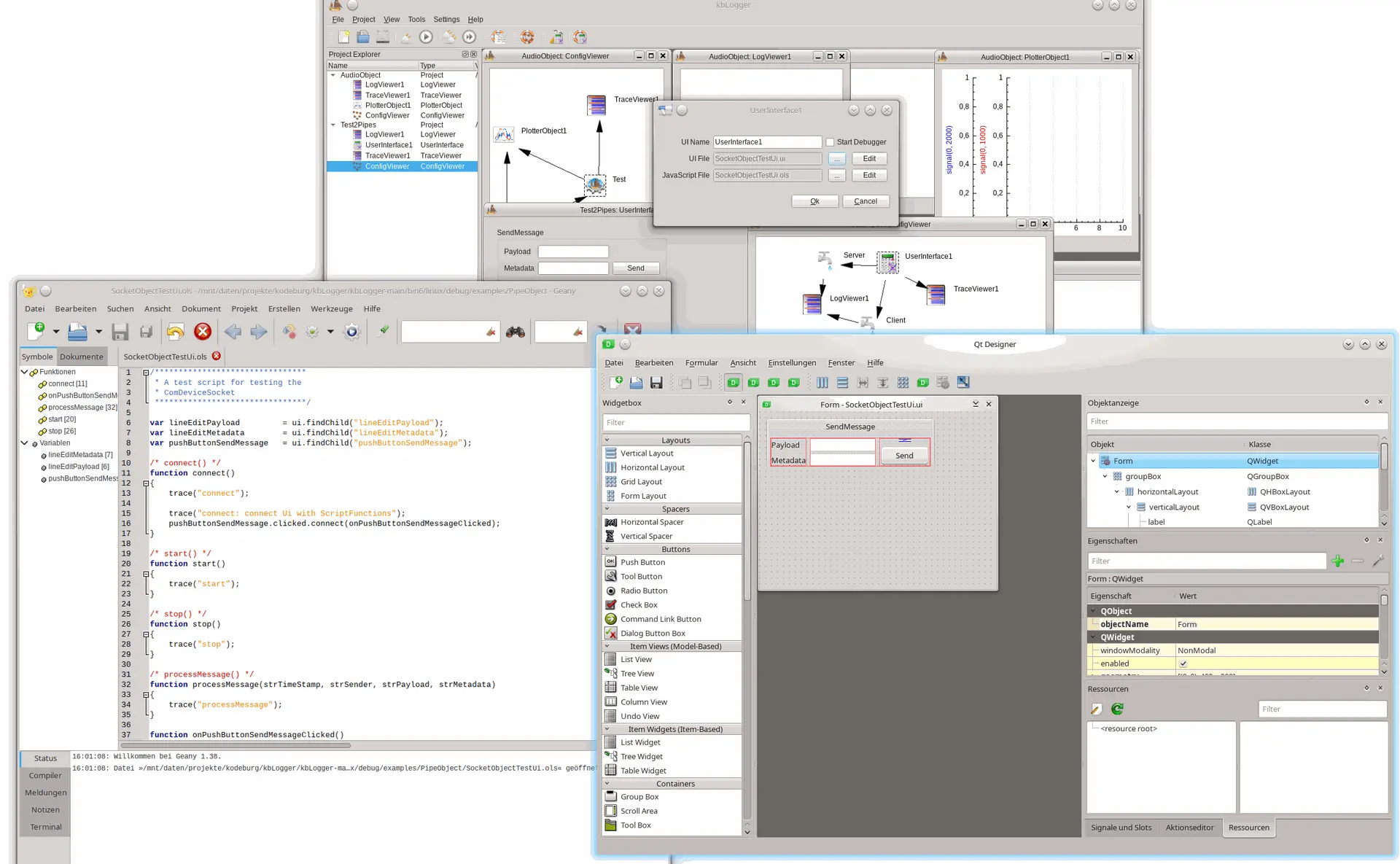Click the save file icon in Geany toolbar
The height and width of the screenshot is (864, 1400).
120,332
